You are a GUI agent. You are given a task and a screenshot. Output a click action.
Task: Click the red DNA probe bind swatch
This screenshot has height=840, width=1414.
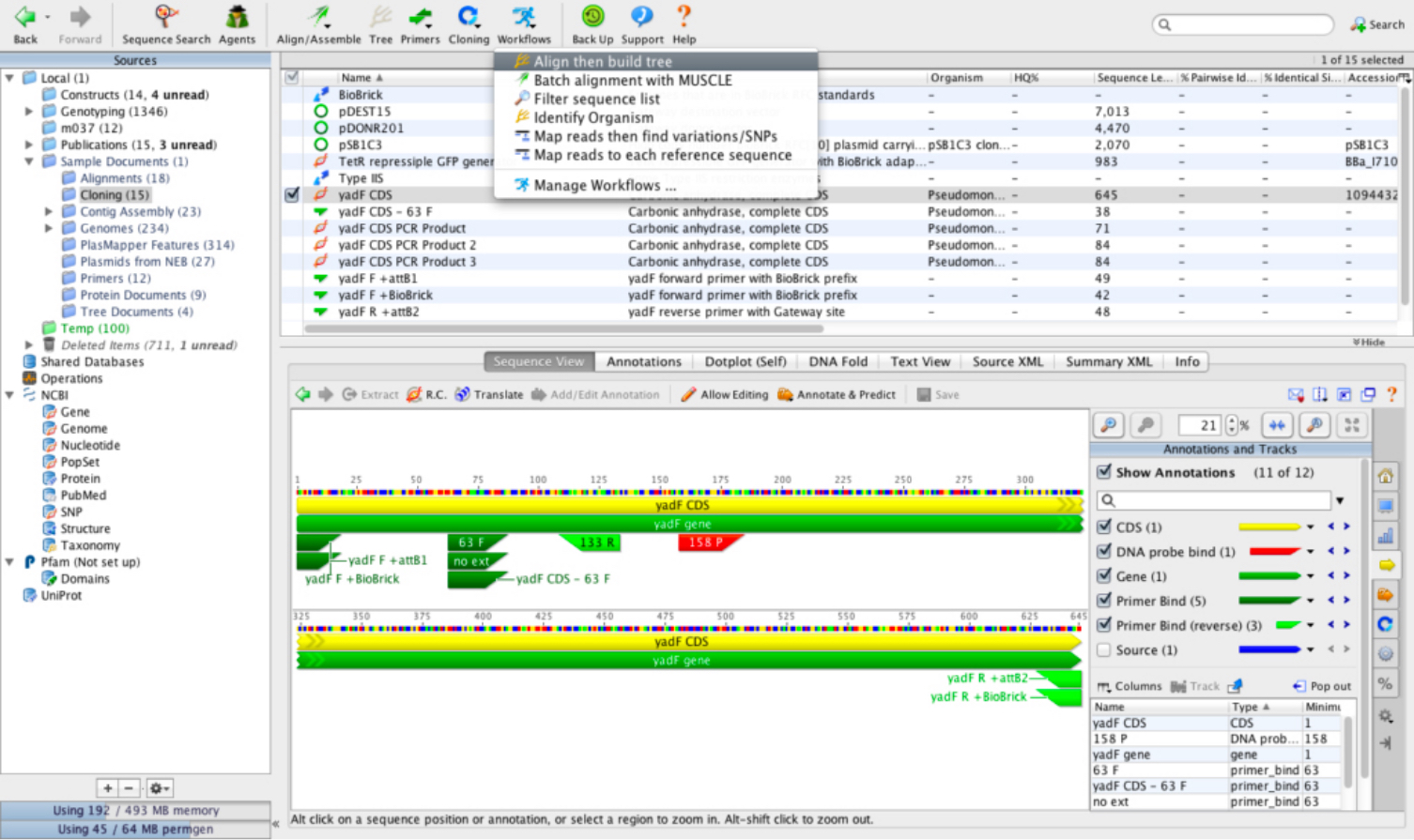1275,552
